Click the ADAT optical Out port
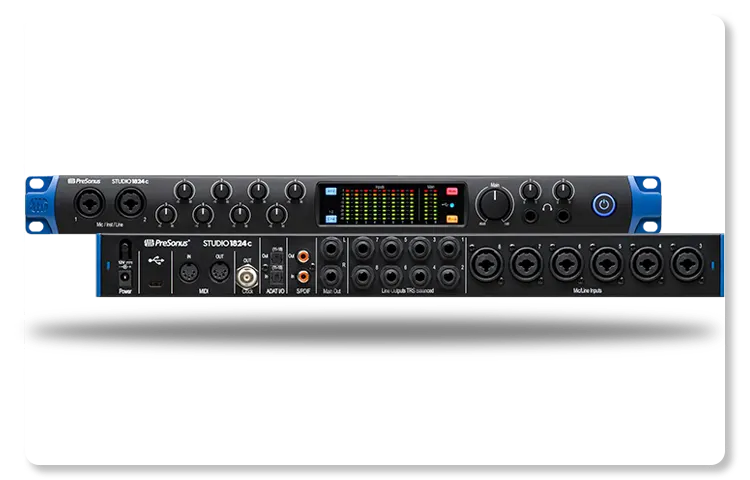750x480 pixels. click(x=277, y=258)
